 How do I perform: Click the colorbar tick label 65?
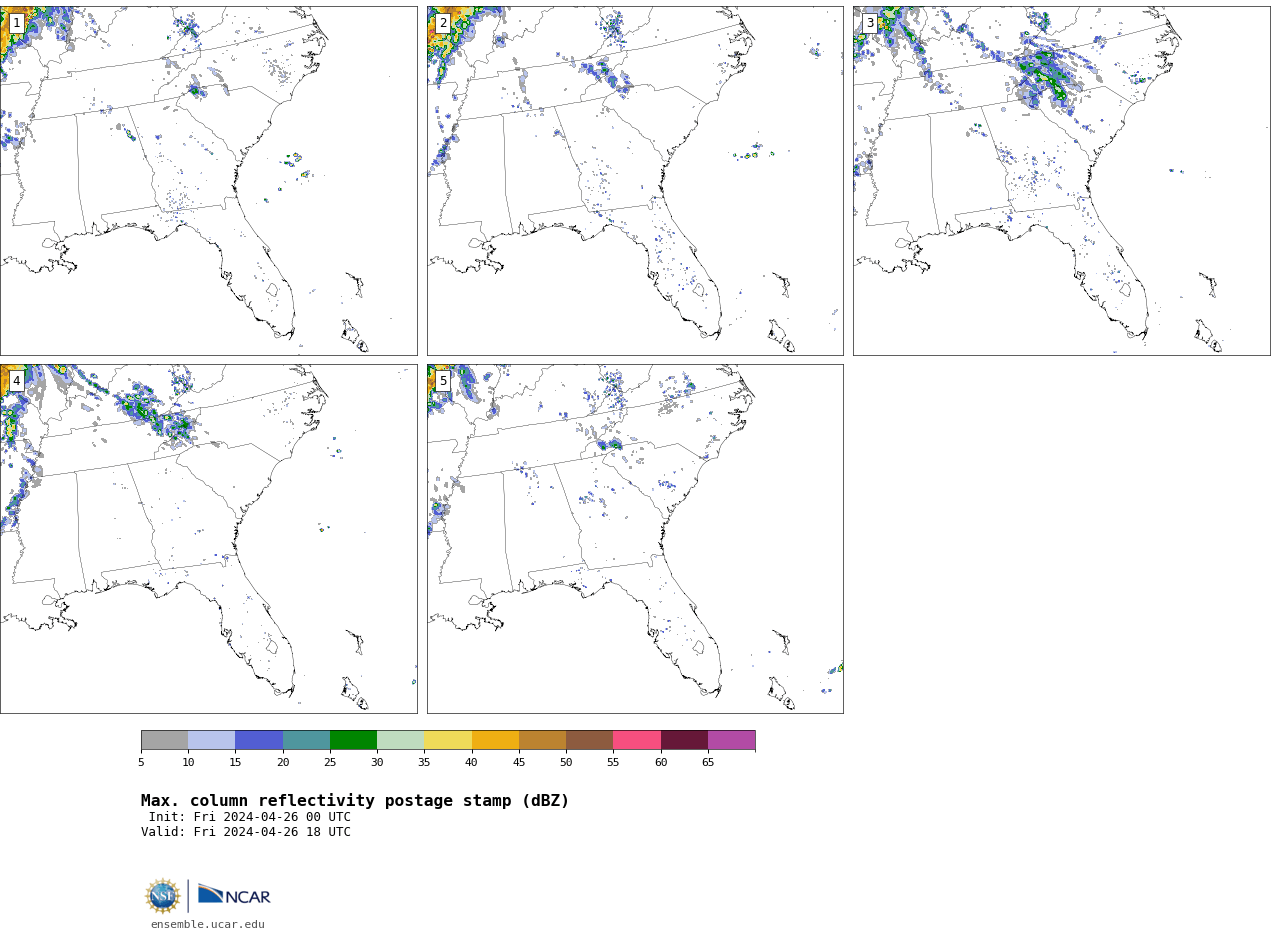point(708,763)
